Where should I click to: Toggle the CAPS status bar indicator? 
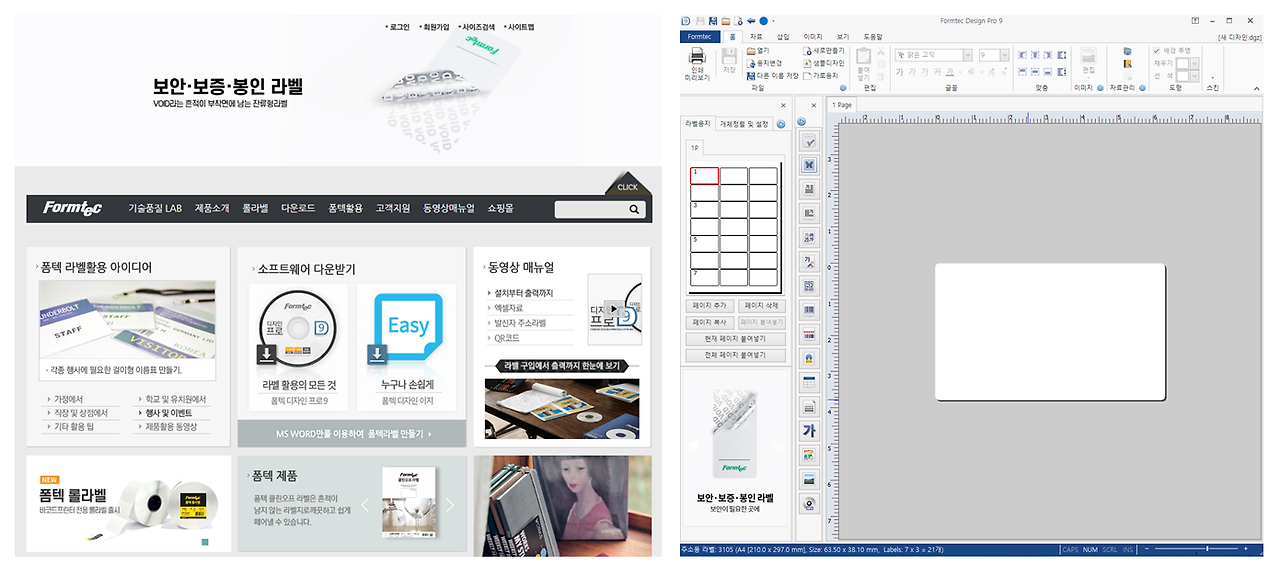click(x=1070, y=549)
